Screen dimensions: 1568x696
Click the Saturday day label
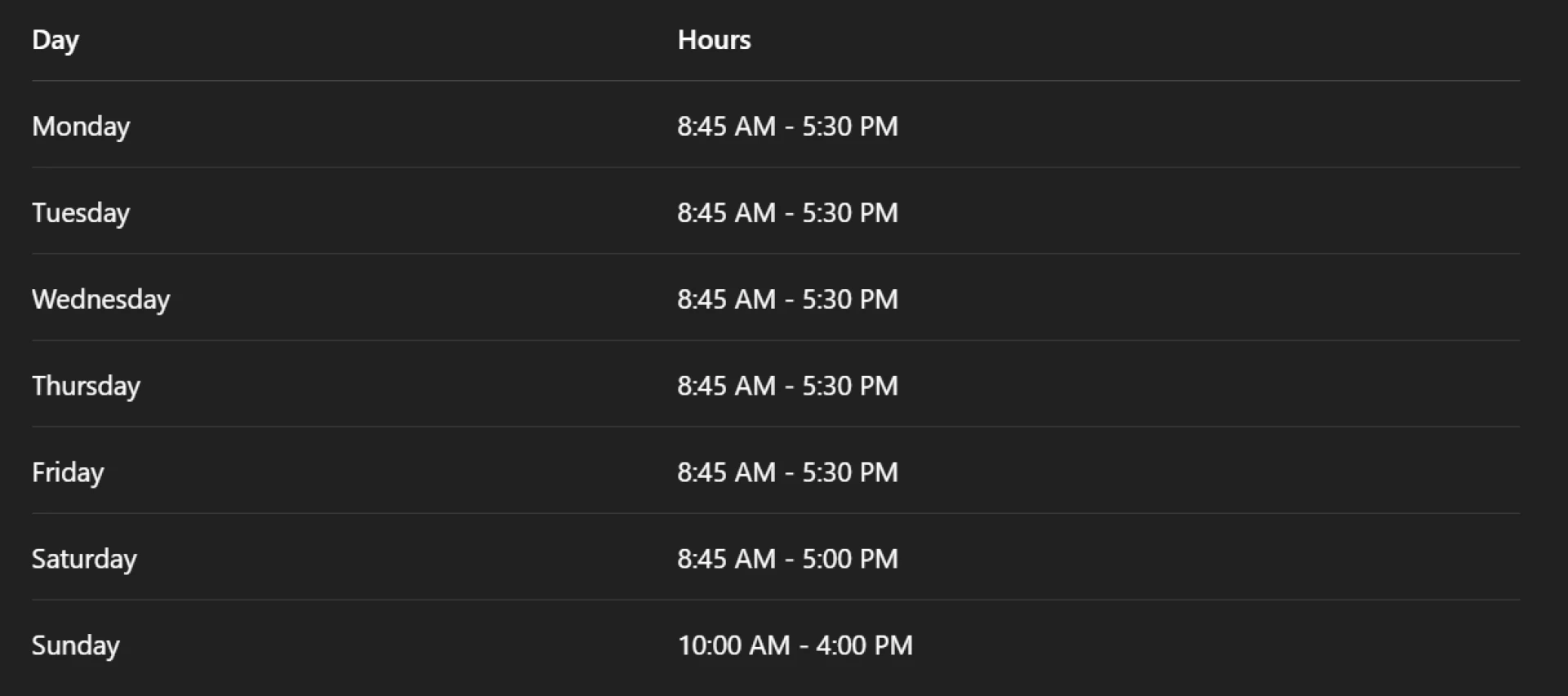[84, 560]
